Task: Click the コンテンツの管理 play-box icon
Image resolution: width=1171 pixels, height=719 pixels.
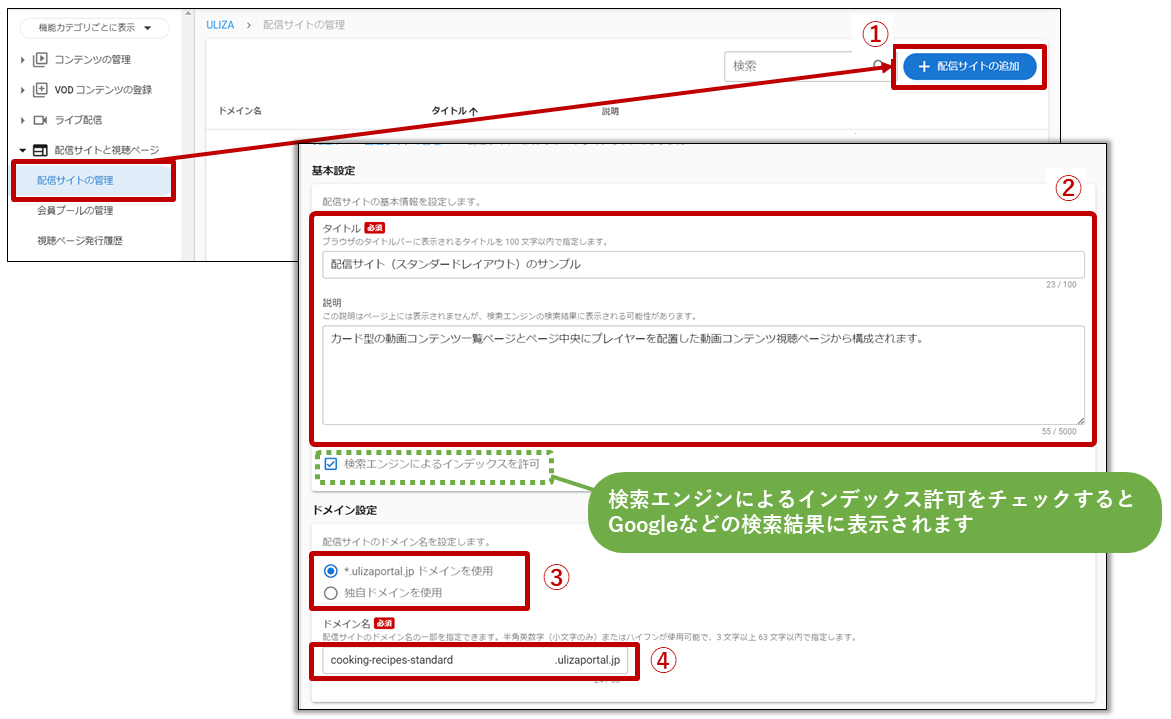Action: (40, 60)
